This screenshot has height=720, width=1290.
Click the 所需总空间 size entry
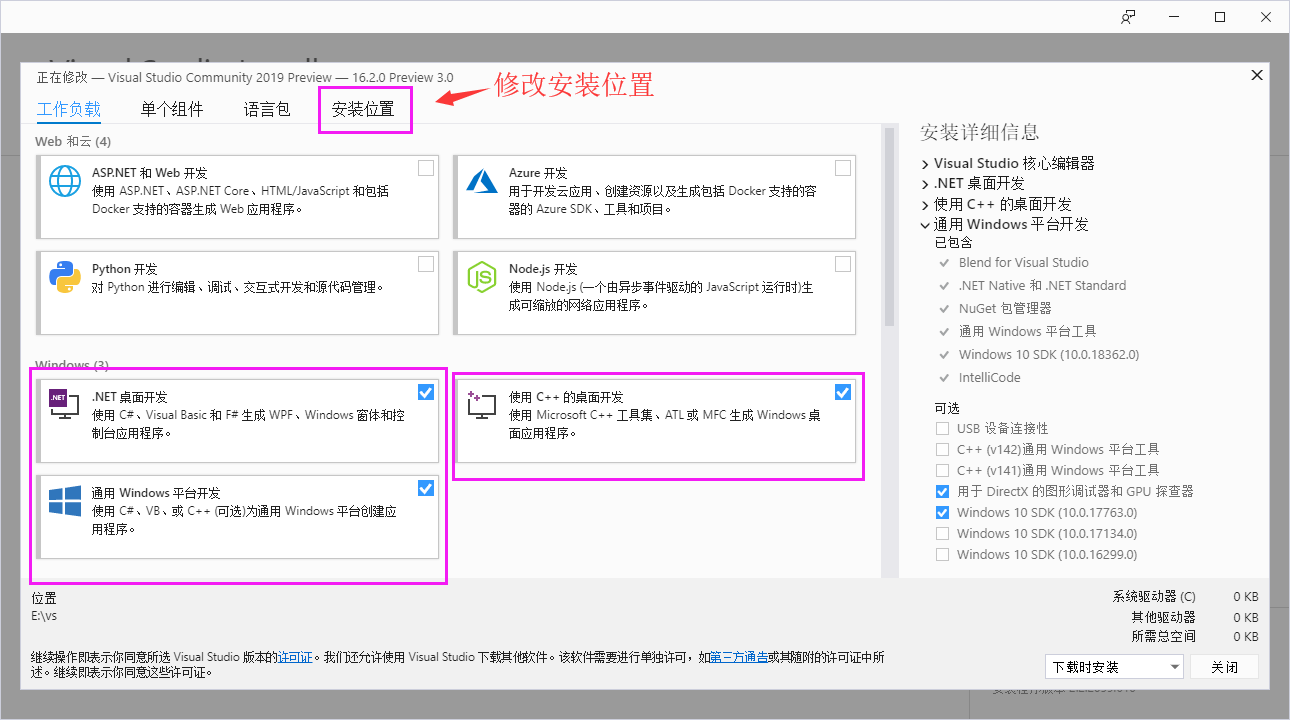(1195, 636)
